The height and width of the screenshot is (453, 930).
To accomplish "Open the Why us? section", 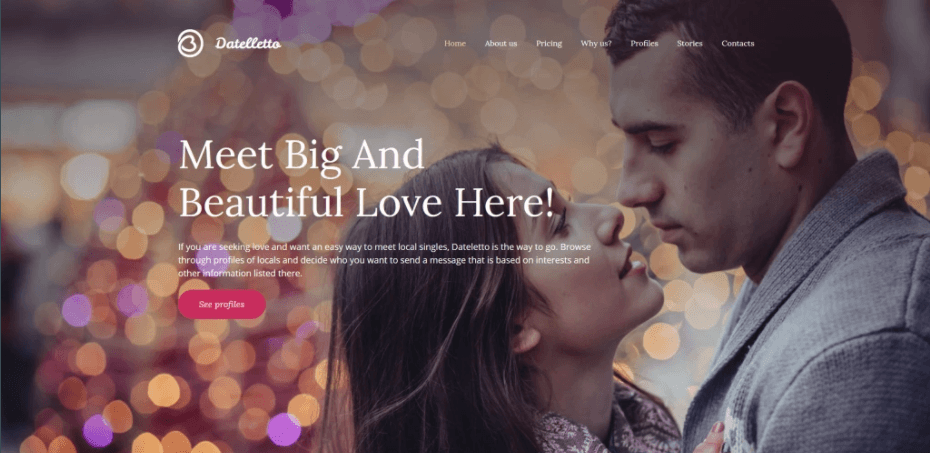I will (x=596, y=43).
